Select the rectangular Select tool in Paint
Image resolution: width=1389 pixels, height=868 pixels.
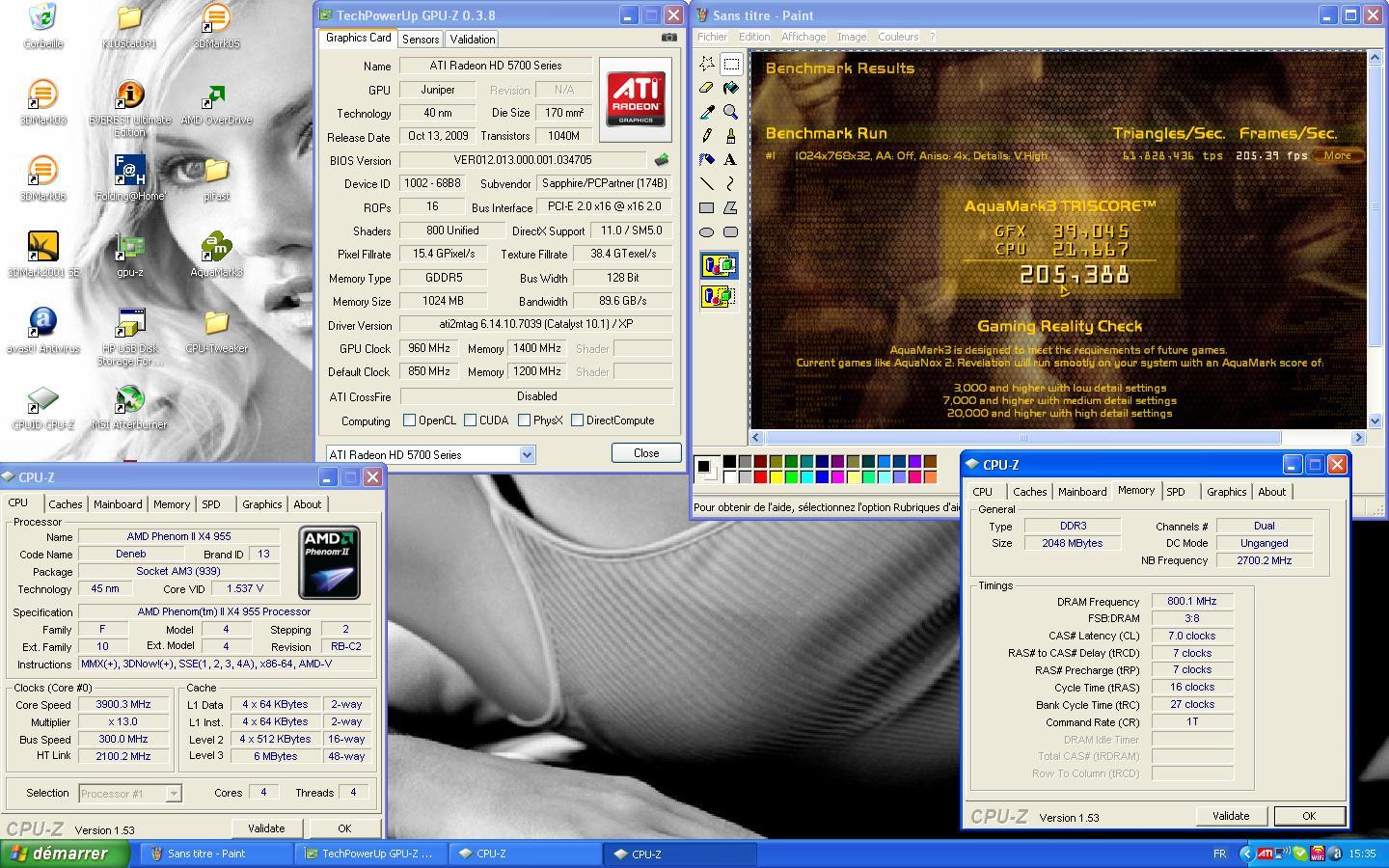pos(730,64)
